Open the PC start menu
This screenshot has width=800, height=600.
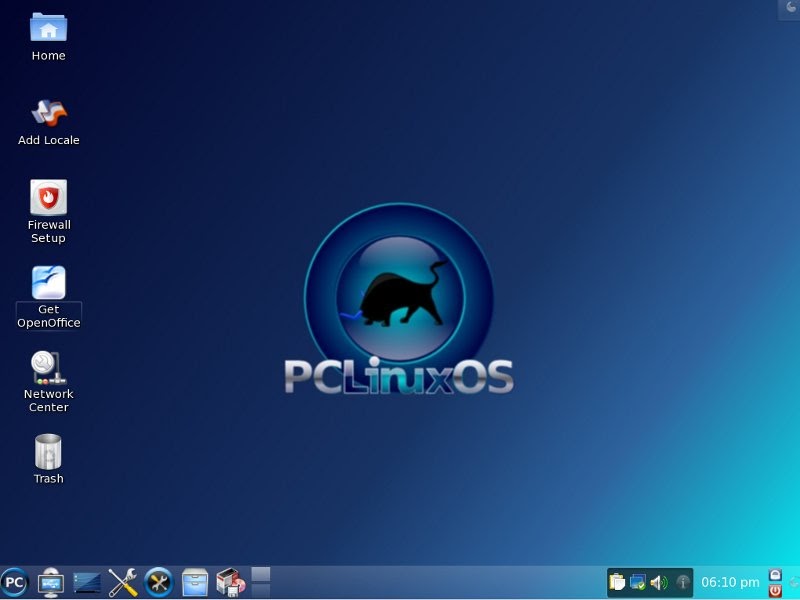click(x=17, y=582)
